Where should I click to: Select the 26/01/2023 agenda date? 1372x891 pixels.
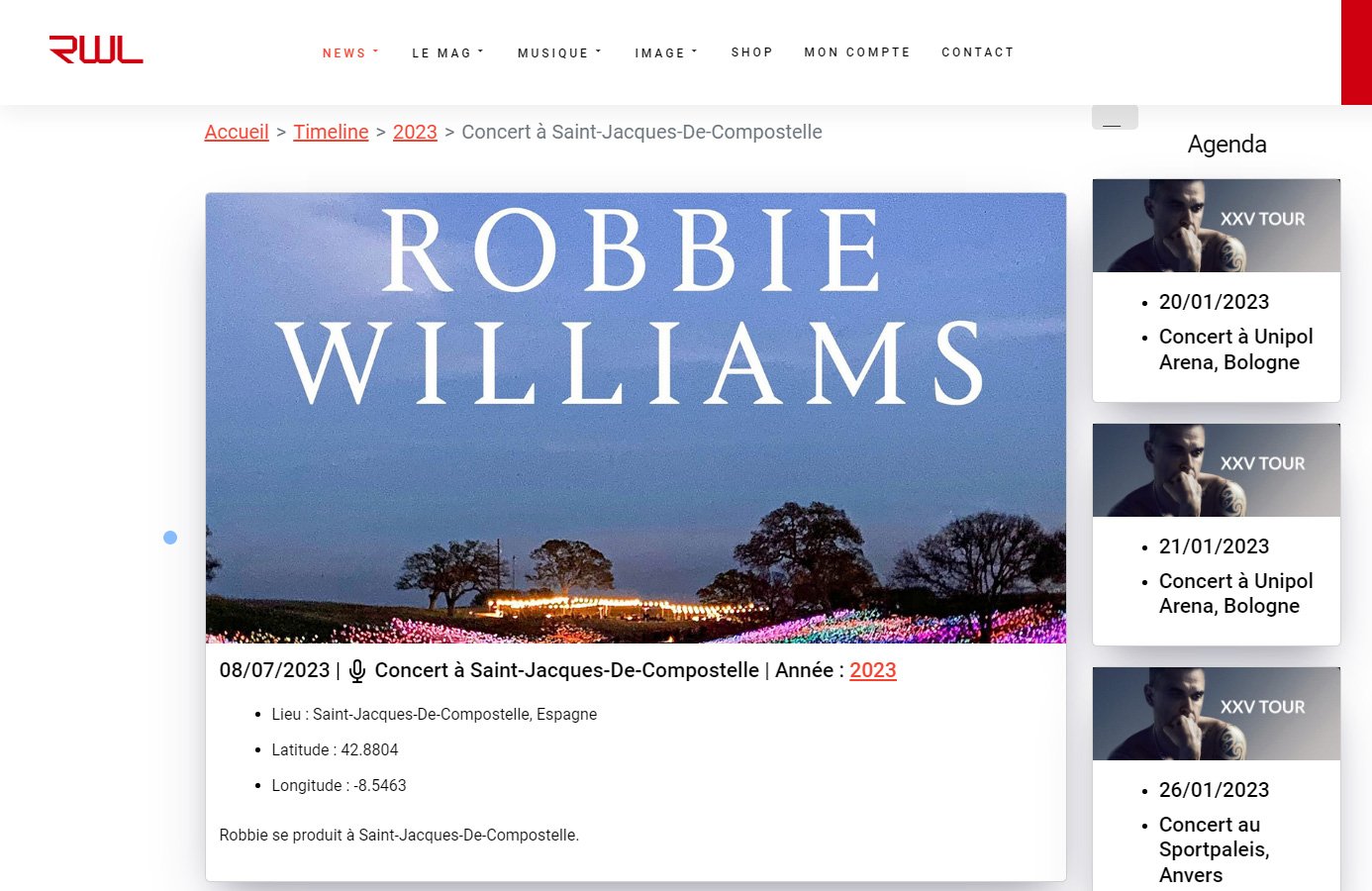point(1214,790)
